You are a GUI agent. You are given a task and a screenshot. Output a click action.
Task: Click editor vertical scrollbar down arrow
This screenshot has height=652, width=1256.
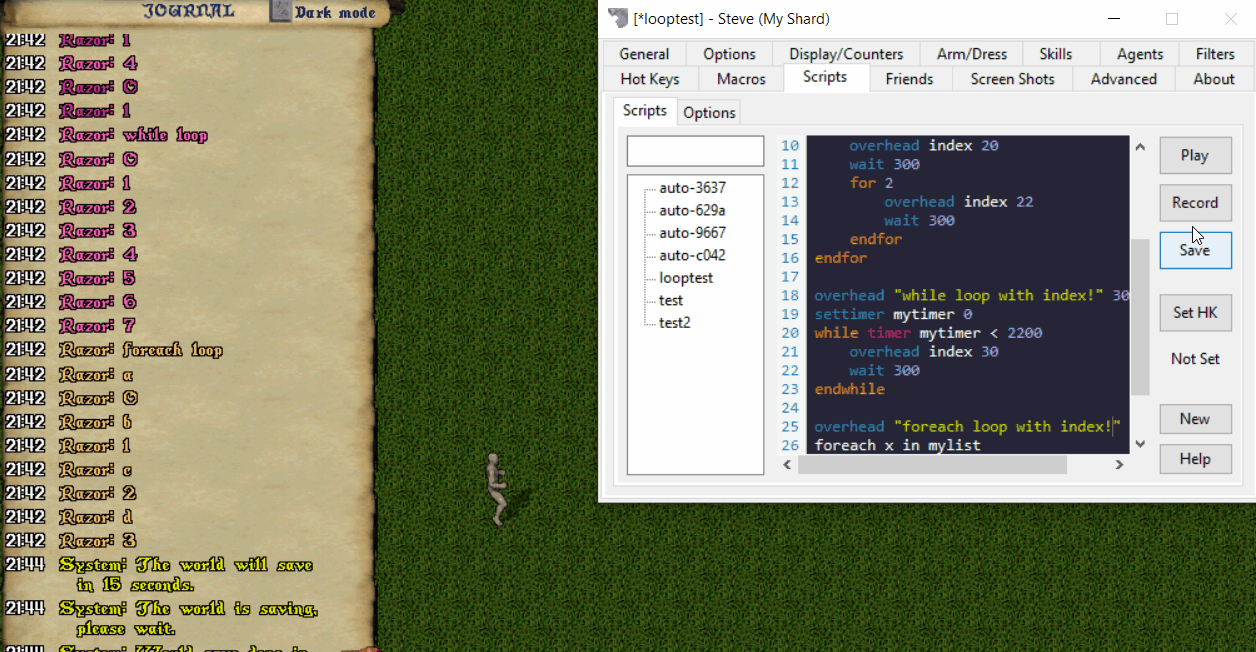(x=1140, y=444)
